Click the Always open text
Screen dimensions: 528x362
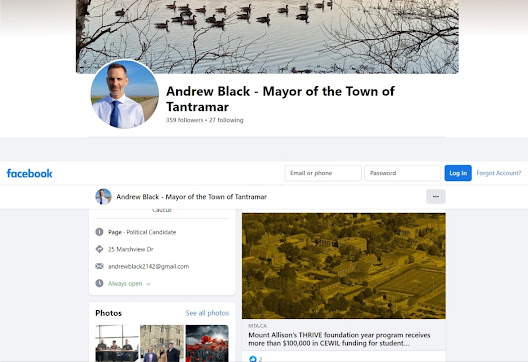[x=125, y=284]
